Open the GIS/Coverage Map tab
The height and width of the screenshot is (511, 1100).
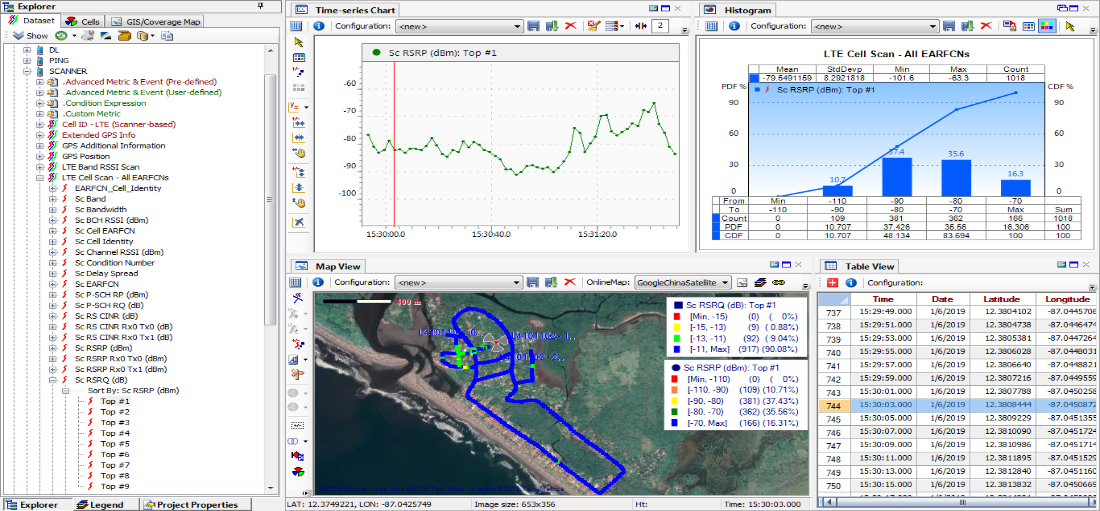click(155, 21)
